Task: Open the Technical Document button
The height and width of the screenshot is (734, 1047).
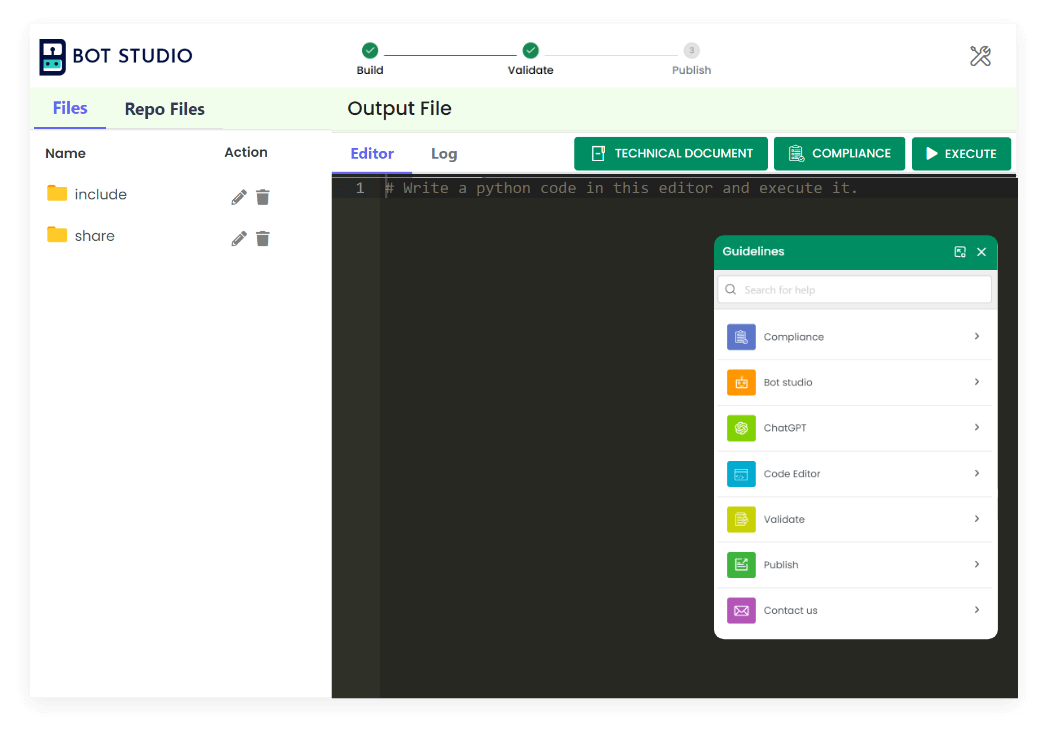Action: tap(671, 154)
